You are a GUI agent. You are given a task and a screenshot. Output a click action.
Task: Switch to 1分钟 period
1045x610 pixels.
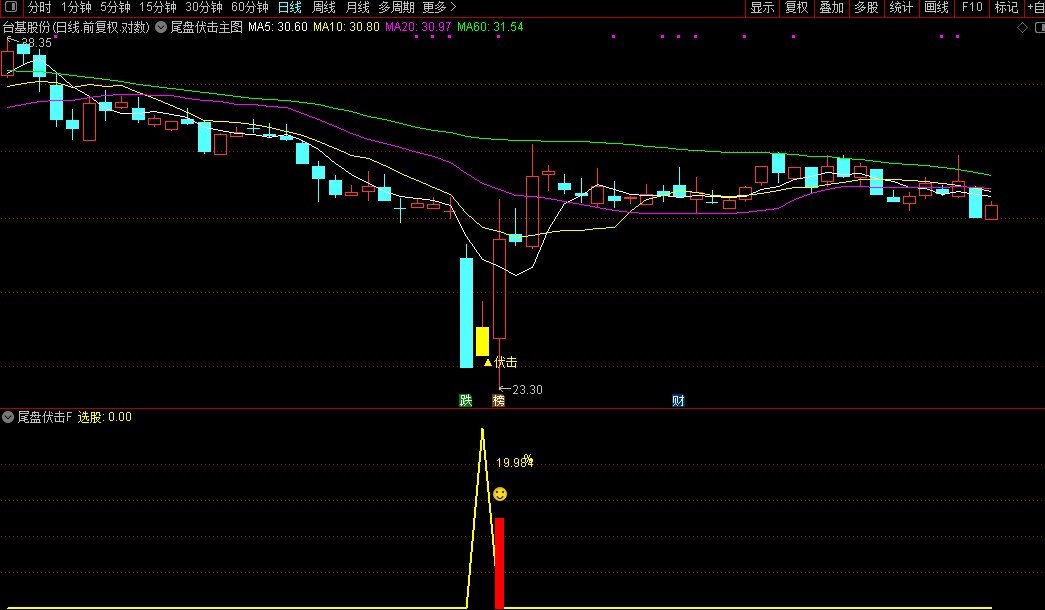(76, 7)
